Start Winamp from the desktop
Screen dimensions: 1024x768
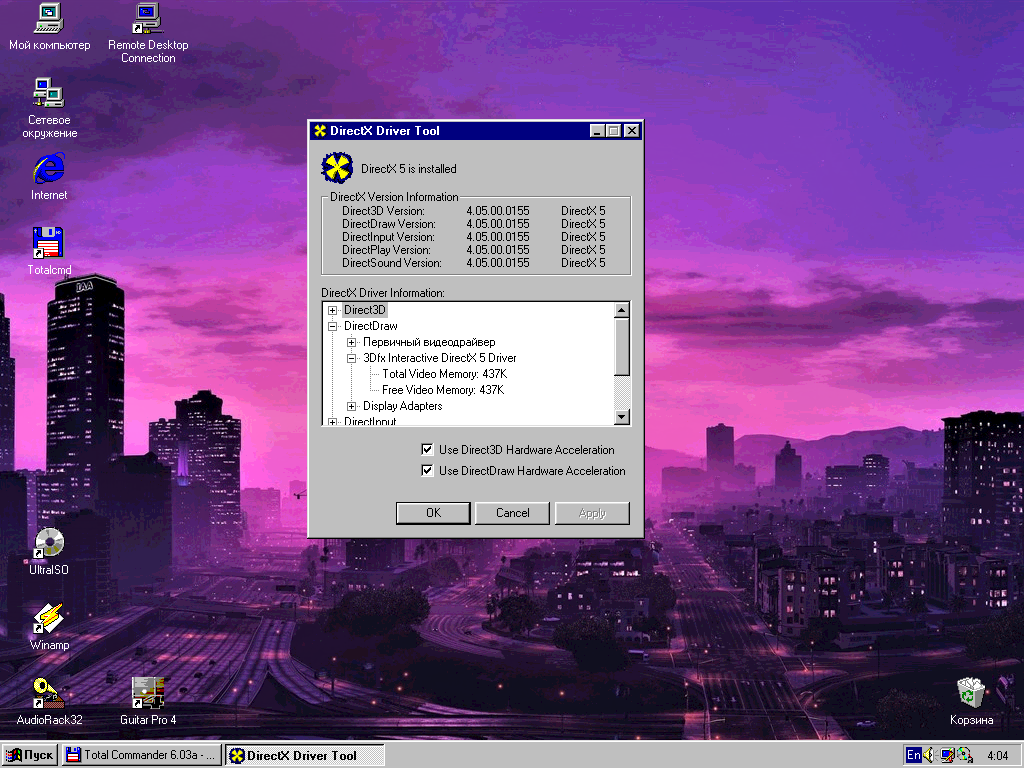pos(48,620)
